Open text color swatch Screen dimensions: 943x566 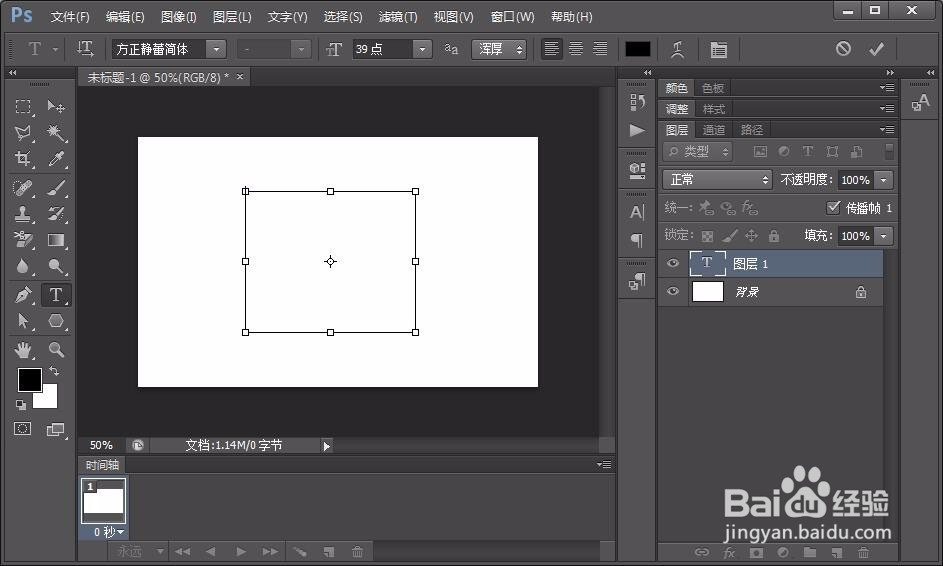637,49
